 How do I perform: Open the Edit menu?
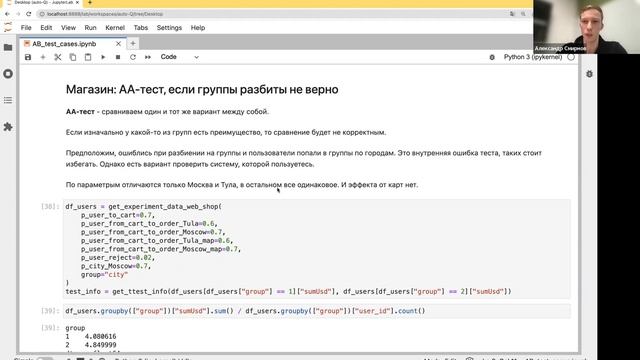(46, 28)
